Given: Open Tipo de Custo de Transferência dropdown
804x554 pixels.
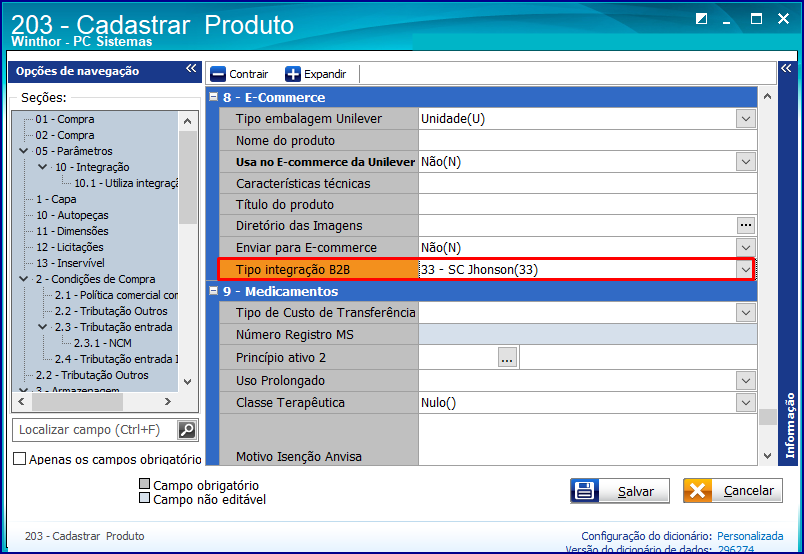Looking at the screenshot, I should [746, 312].
